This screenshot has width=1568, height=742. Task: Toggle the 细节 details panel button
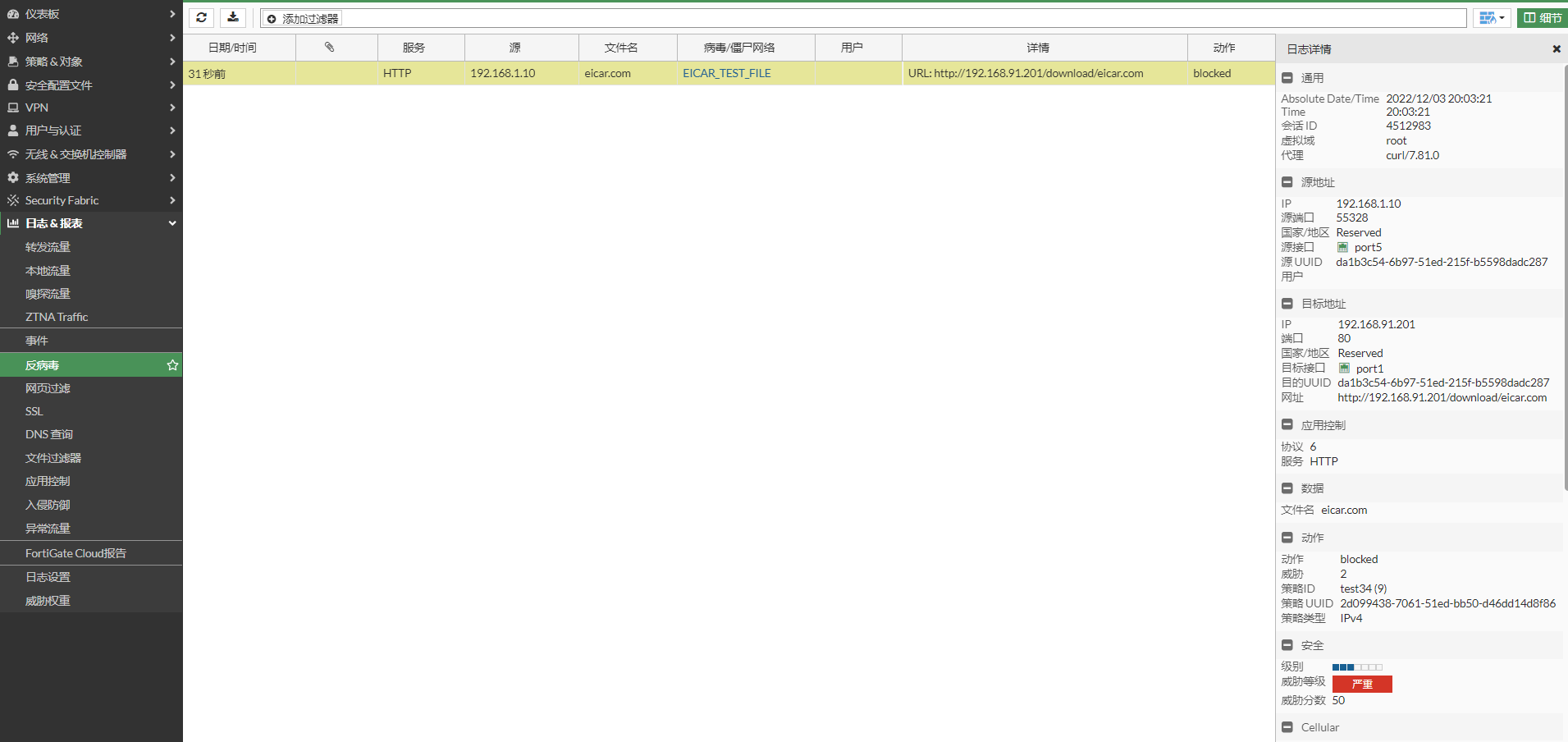pyautogui.click(x=1542, y=17)
